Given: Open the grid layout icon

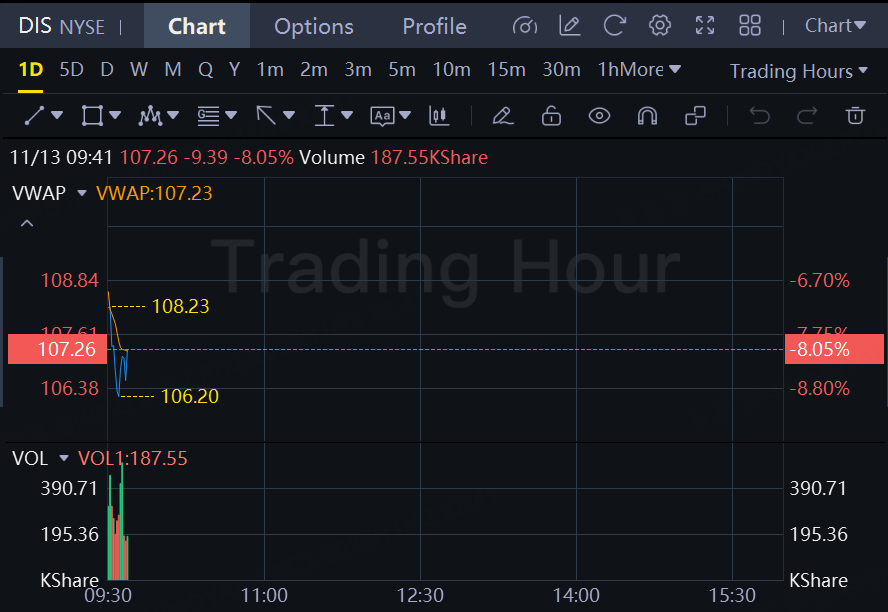Looking at the screenshot, I should [x=750, y=25].
